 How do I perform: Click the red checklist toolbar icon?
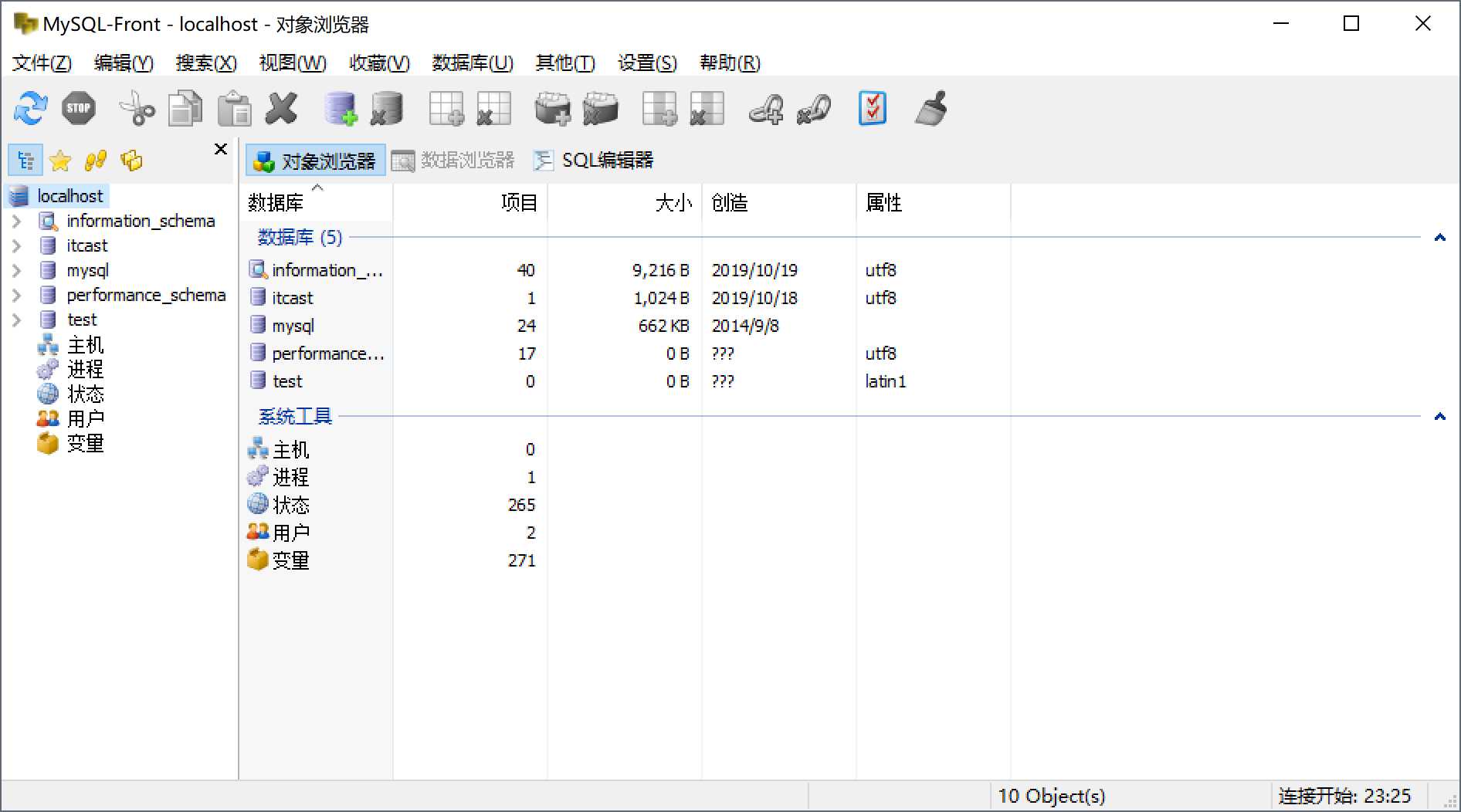pyautogui.click(x=873, y=108)
